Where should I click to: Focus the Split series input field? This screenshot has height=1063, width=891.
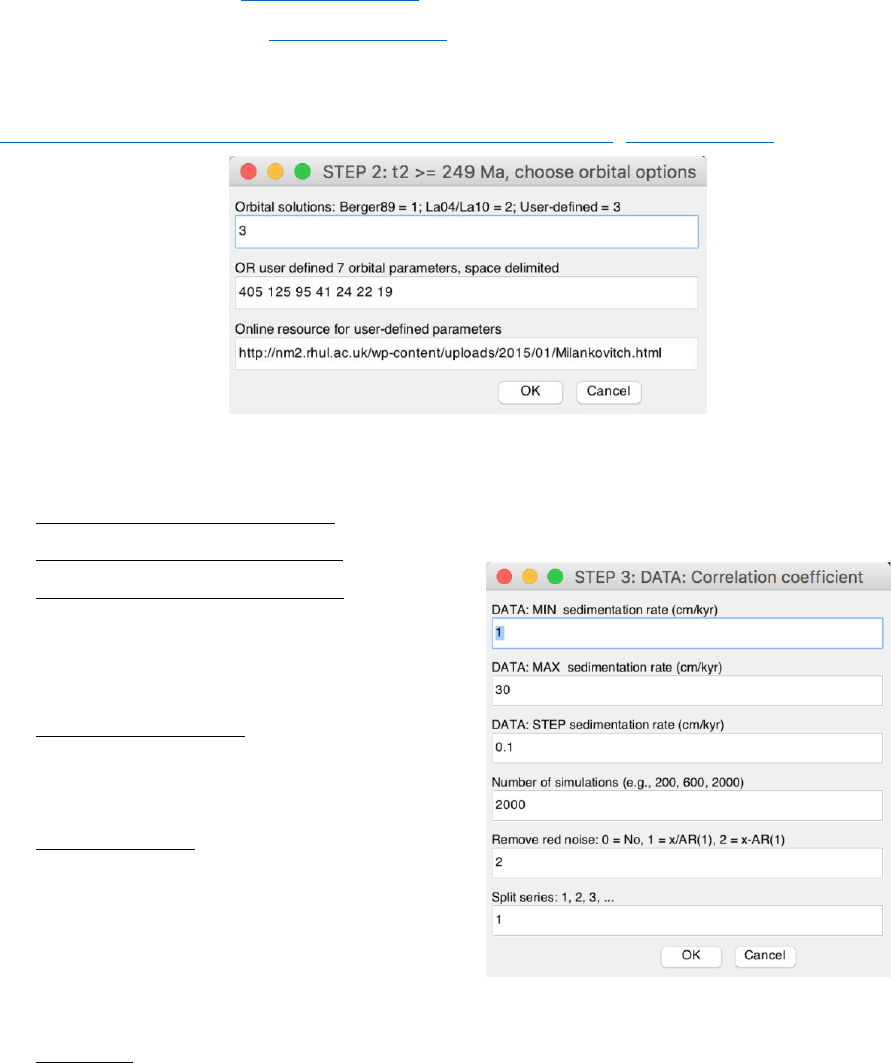coord(686,919)
